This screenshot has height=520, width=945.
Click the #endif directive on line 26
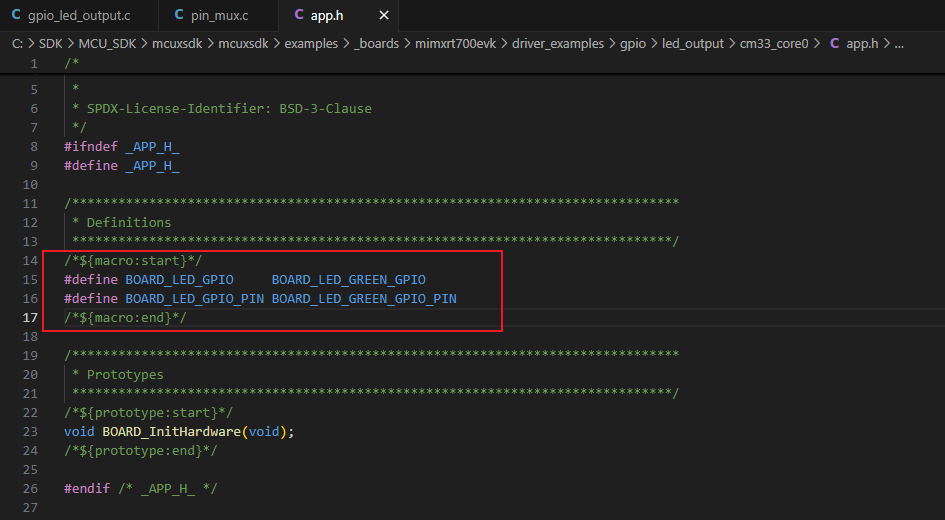pos(87,488)
